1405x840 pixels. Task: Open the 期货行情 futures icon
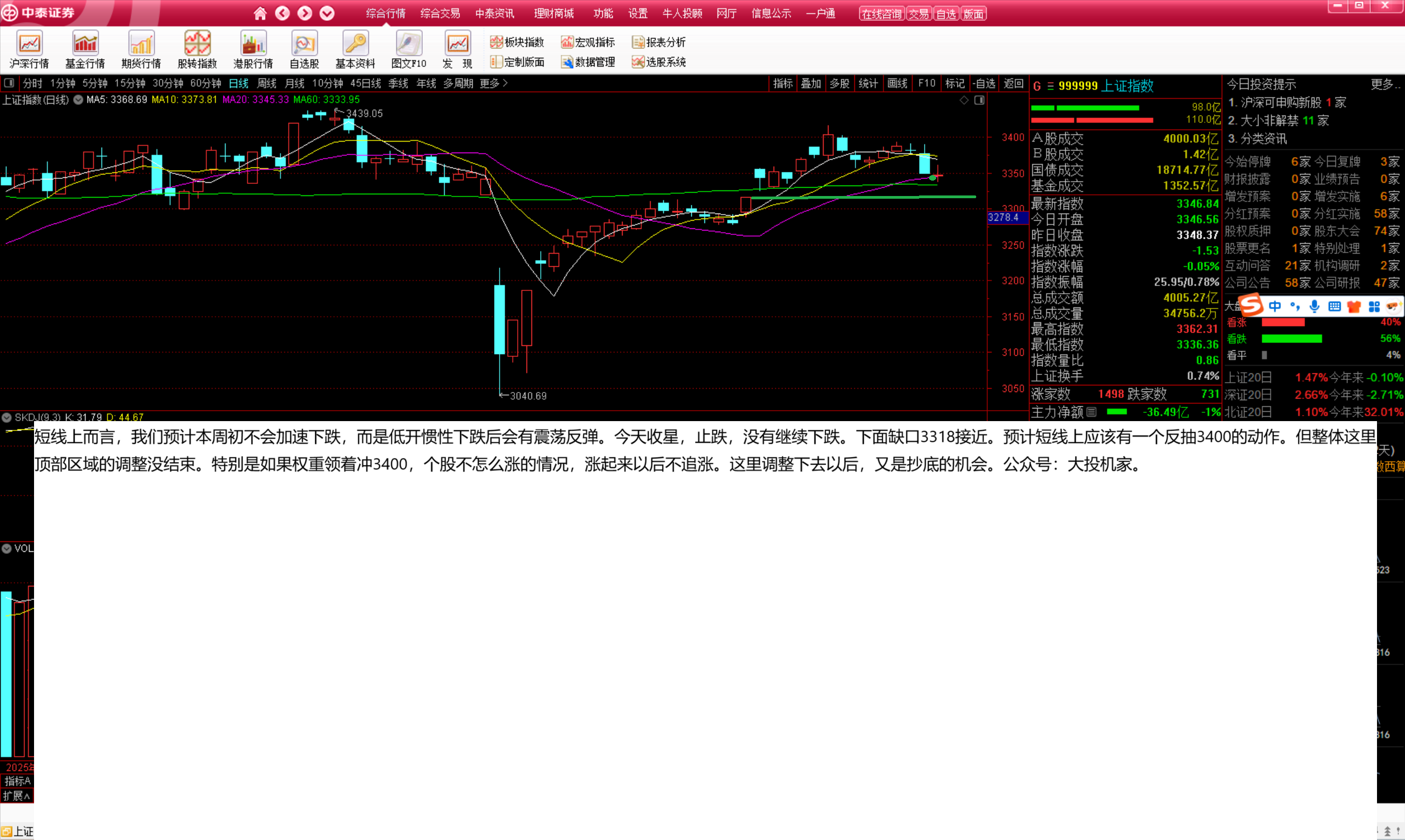[141, 50]
